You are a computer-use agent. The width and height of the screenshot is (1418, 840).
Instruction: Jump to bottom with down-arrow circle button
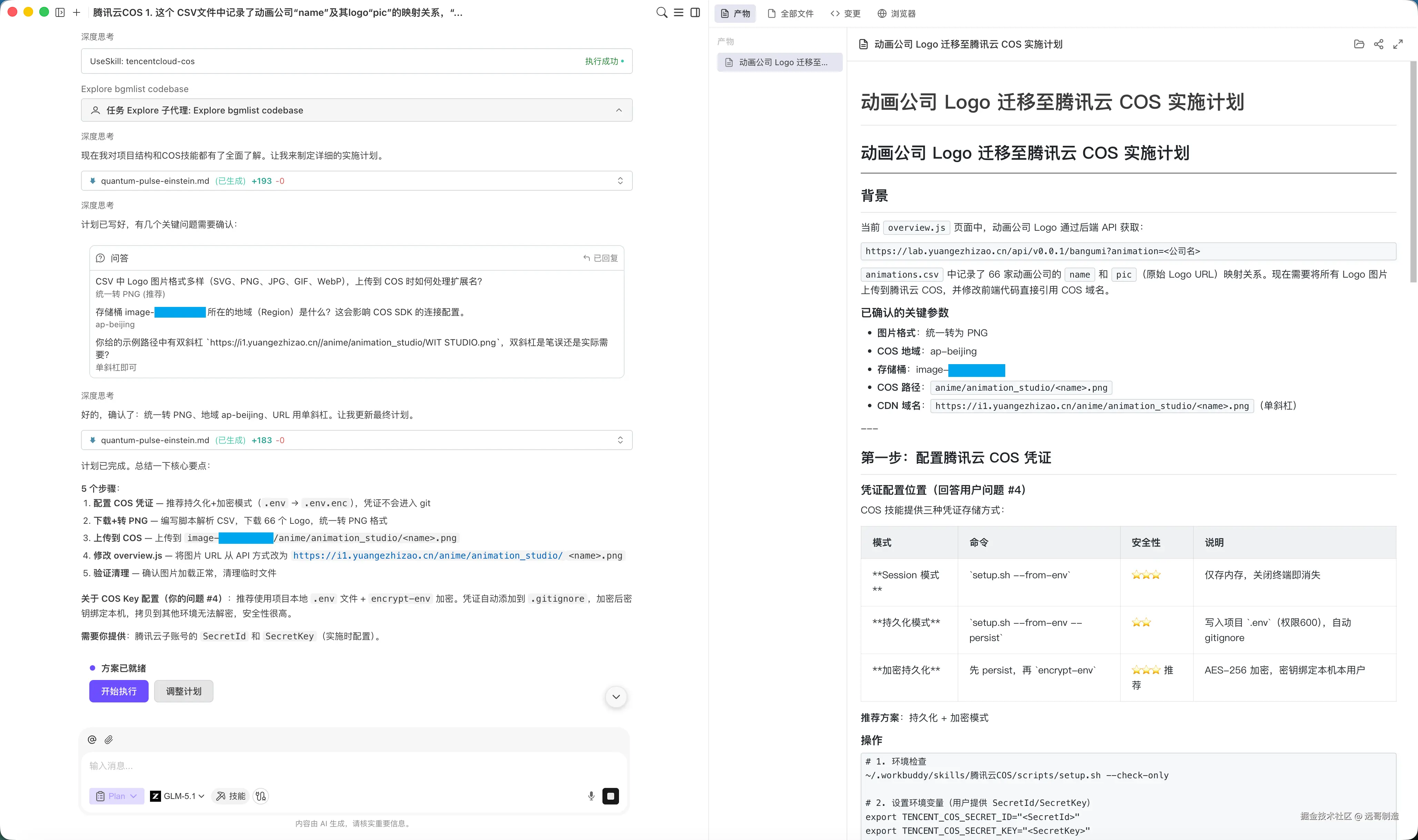click(x=616, y=697)
